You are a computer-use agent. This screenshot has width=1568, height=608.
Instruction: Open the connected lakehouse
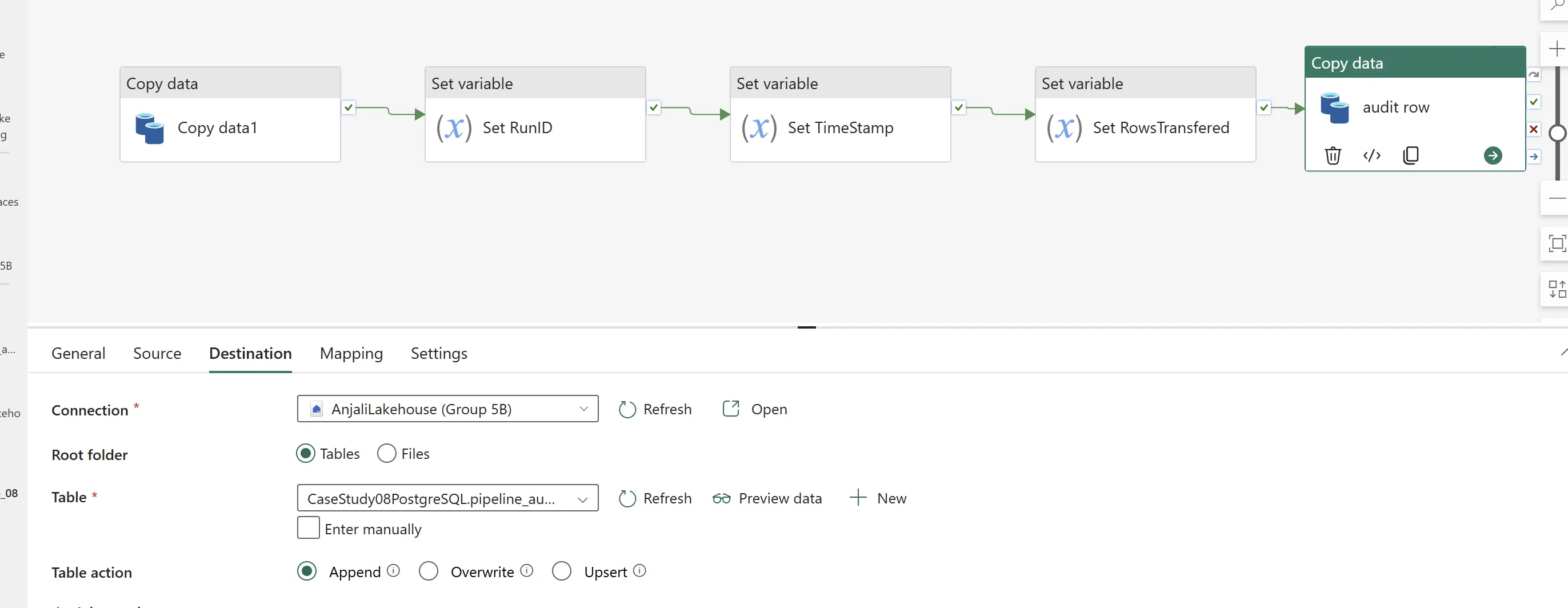coord(755,410)
